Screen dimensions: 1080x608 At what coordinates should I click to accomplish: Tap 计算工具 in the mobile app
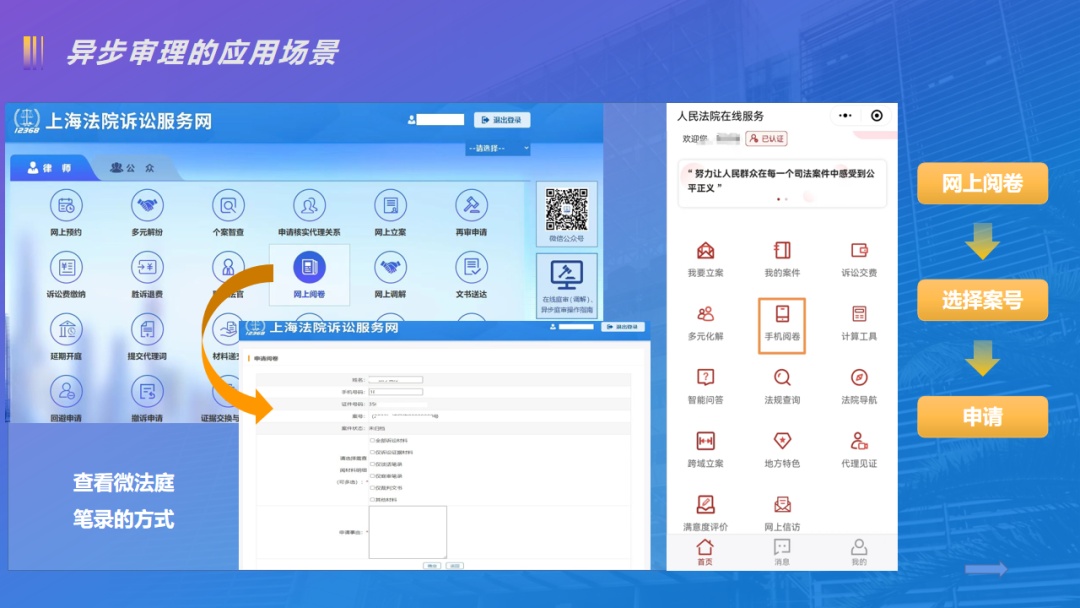point(859,323)
